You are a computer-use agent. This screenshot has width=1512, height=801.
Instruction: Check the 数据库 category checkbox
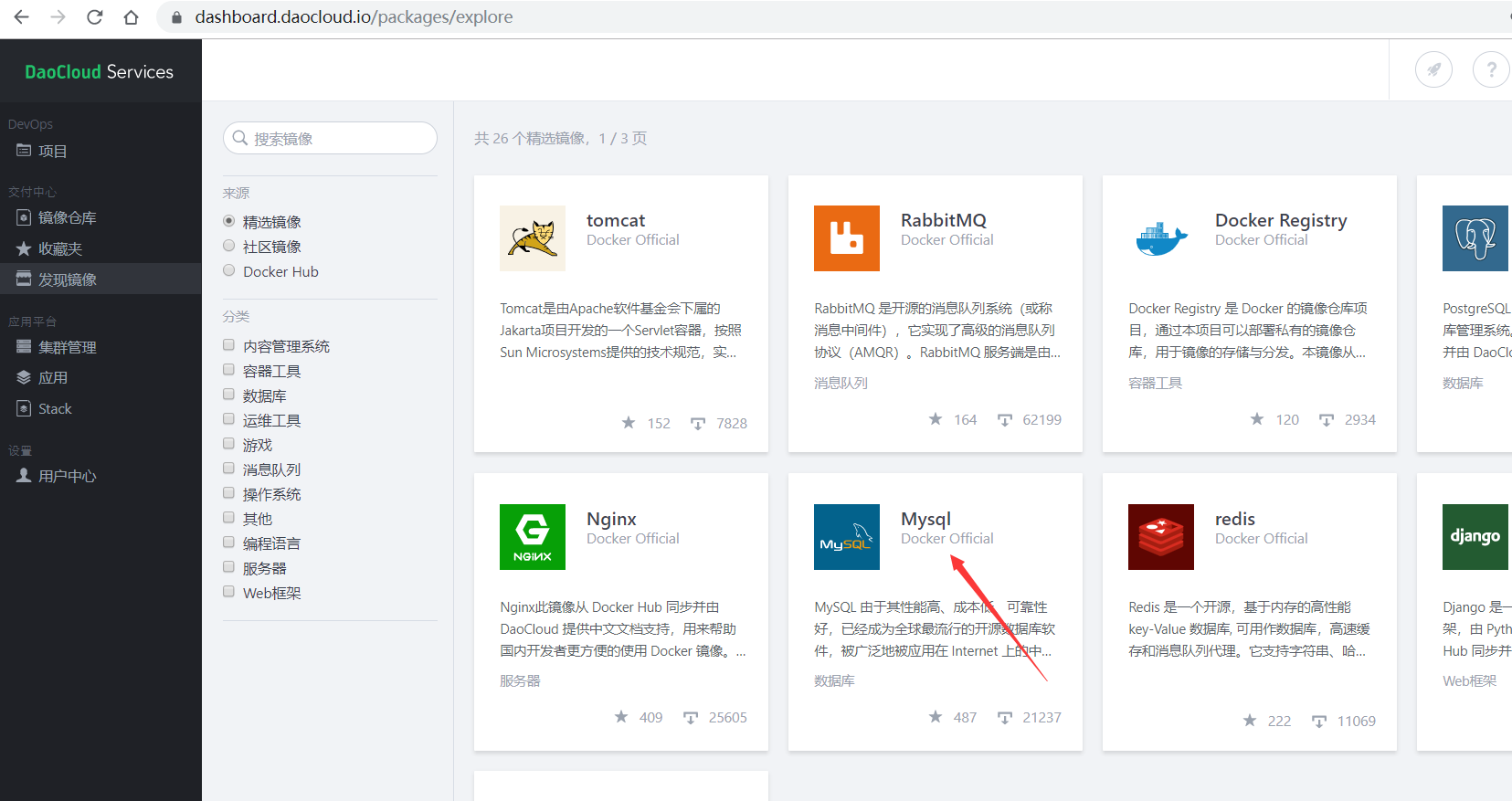(229, 395)
